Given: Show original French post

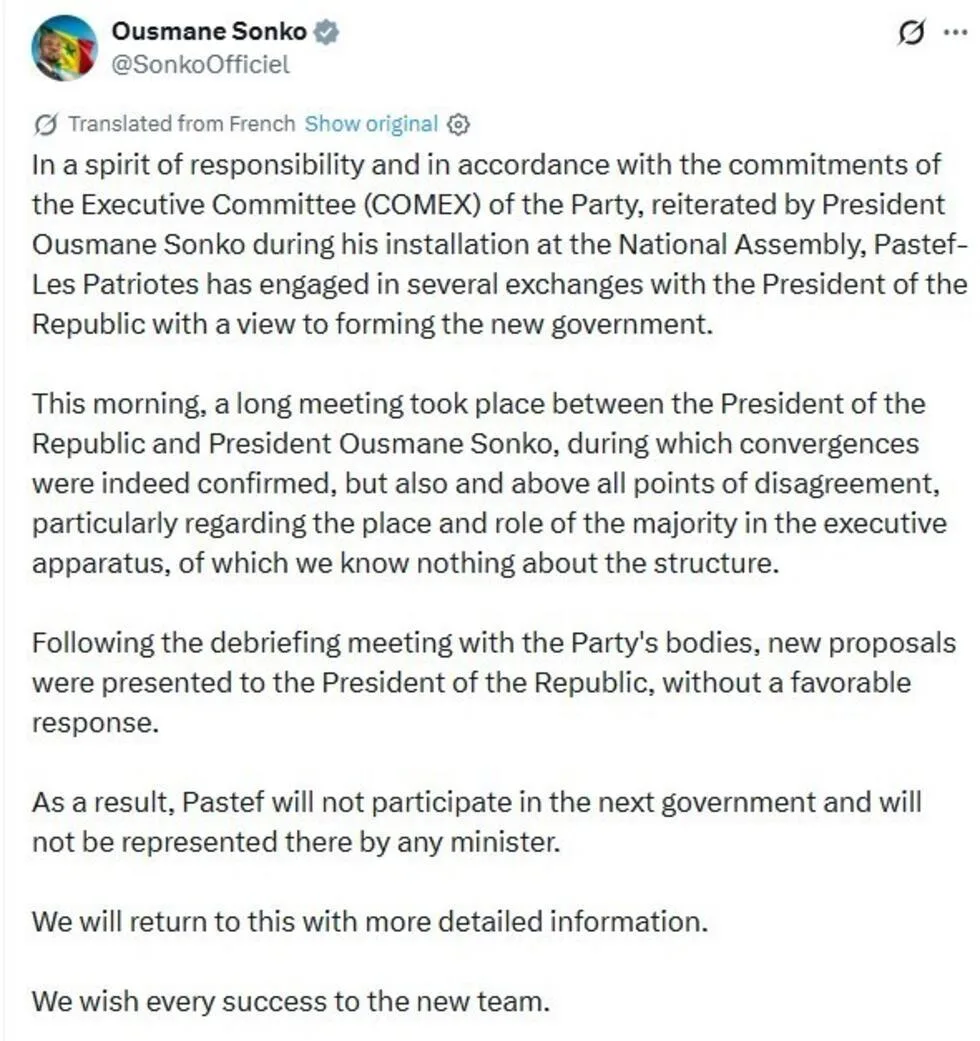Looking at the screenshot, I should [x=371, y=123].
